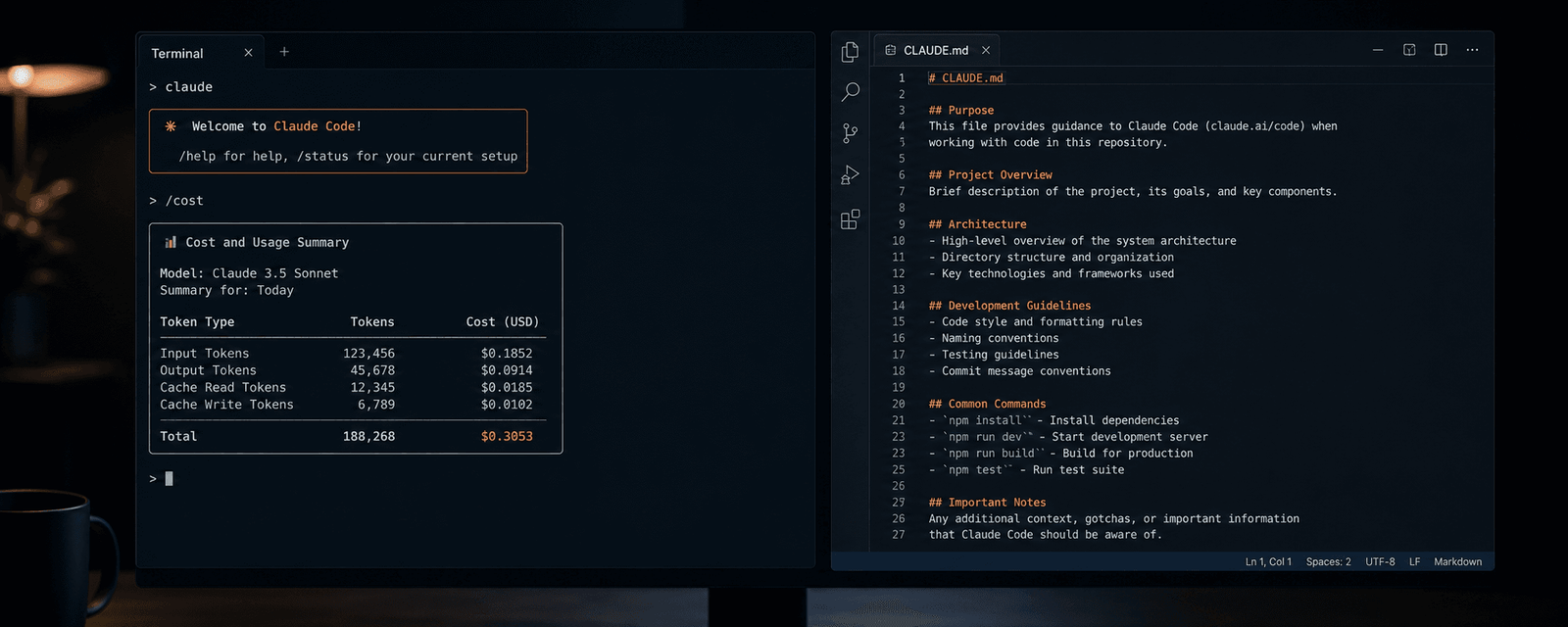Click the 'Directory structure and organization' line

pyautogui.click(x=1051, y=257)
